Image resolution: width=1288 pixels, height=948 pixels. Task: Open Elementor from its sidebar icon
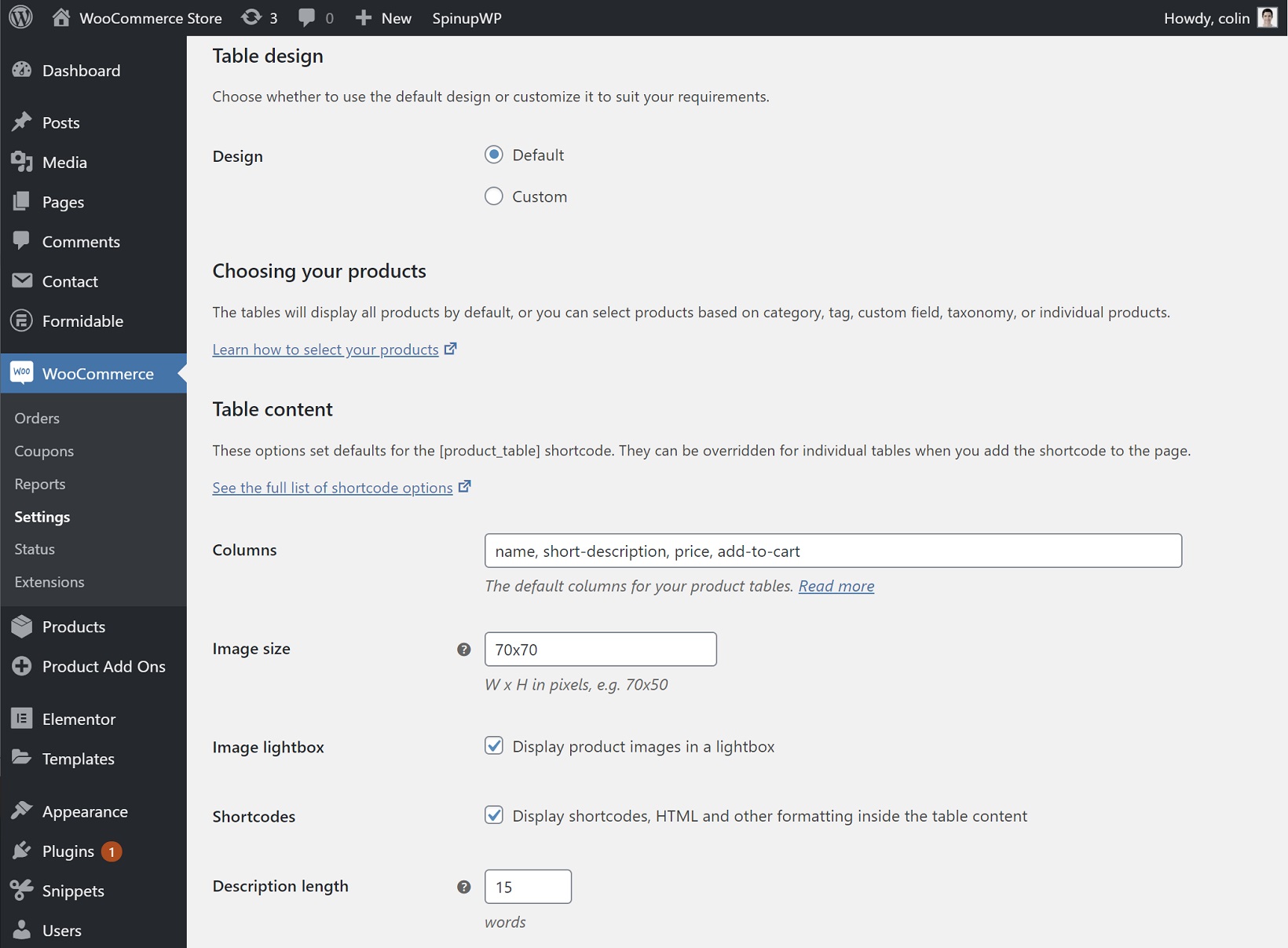click(x=22, y=719)
